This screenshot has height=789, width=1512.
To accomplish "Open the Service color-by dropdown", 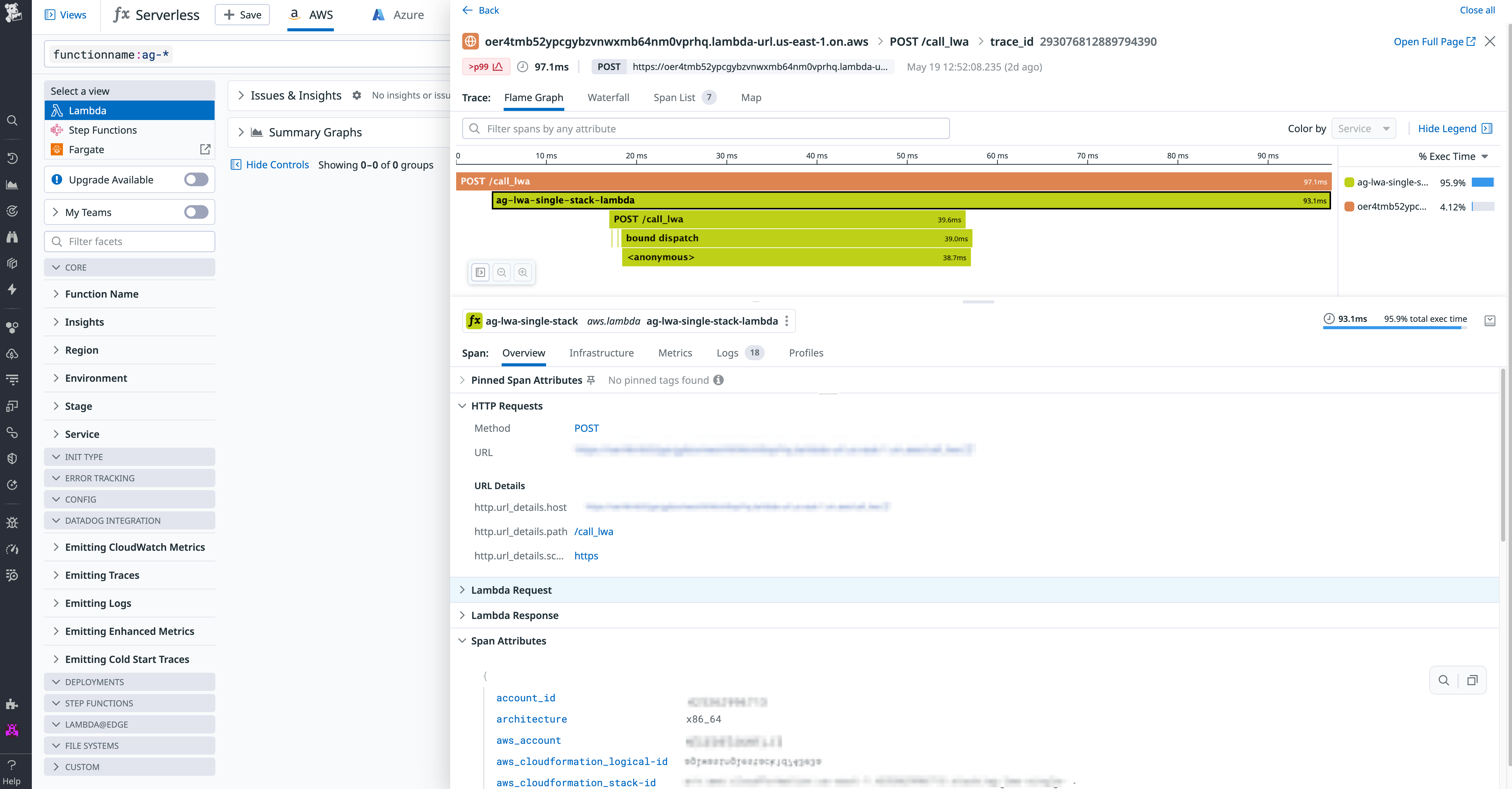I will coord(1363,129).
